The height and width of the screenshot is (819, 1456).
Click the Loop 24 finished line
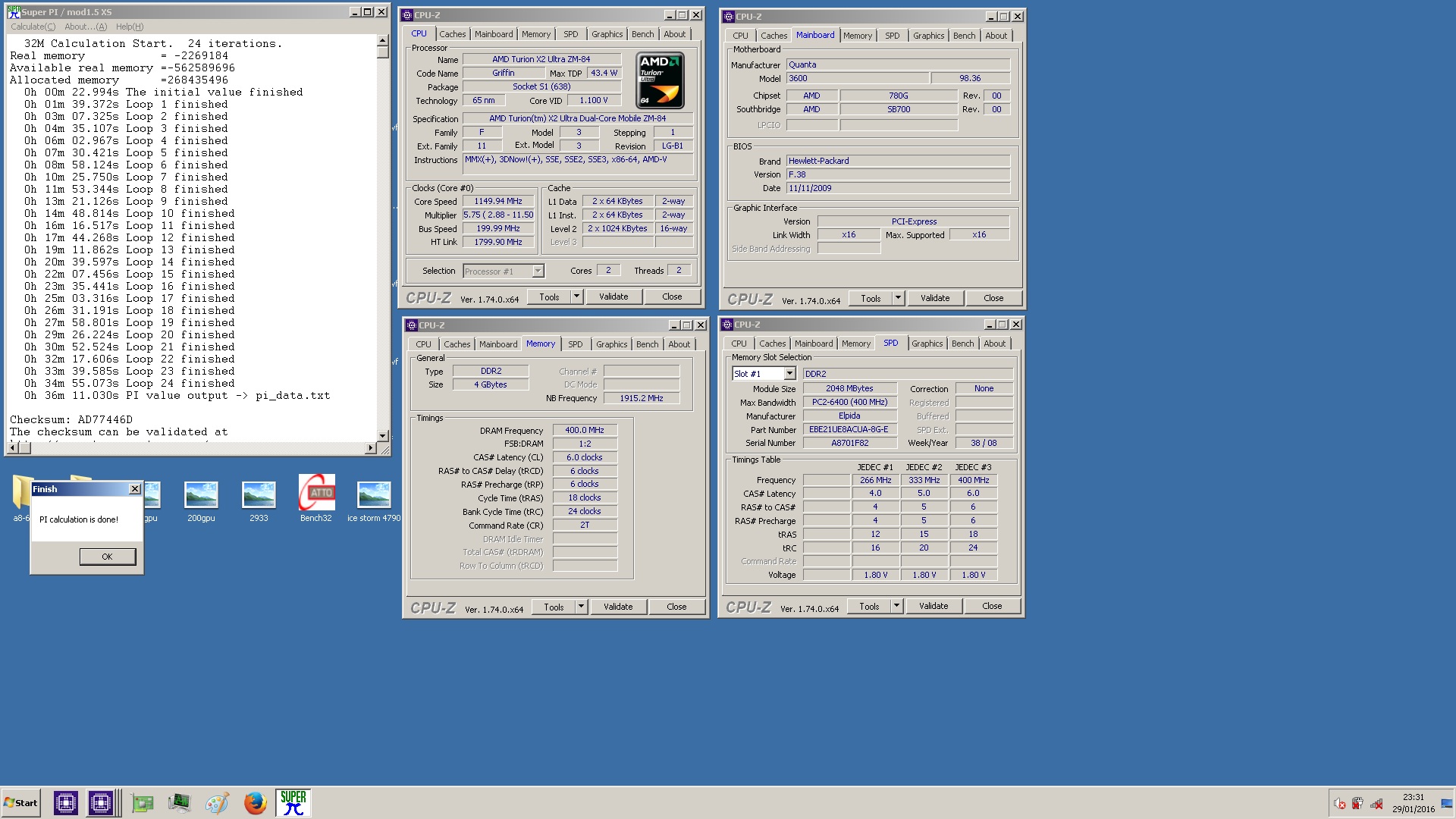pos(129,383)
